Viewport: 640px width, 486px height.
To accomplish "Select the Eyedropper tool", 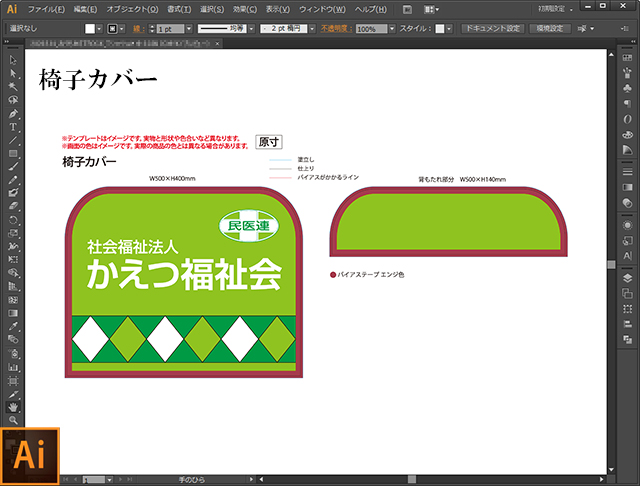I will point(13,326).
